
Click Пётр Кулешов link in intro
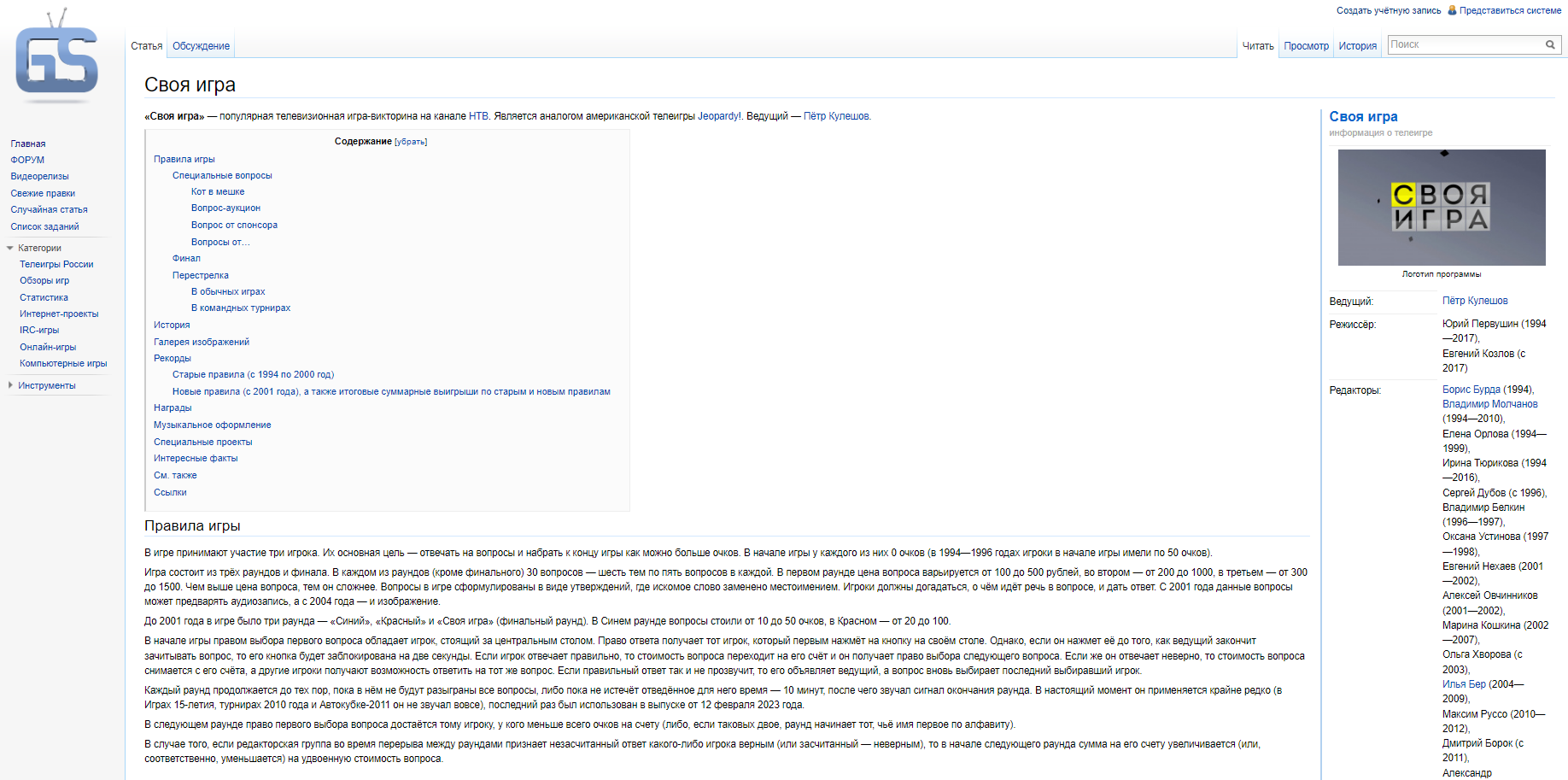pyautogui.click(x=836, y=116)
